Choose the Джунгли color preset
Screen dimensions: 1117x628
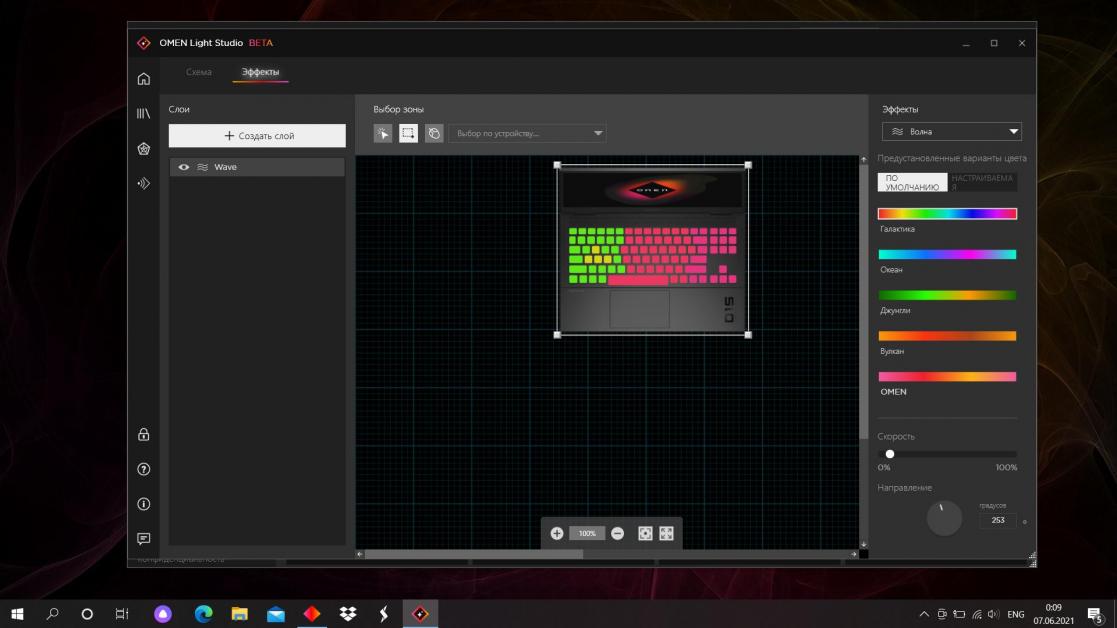947,295
